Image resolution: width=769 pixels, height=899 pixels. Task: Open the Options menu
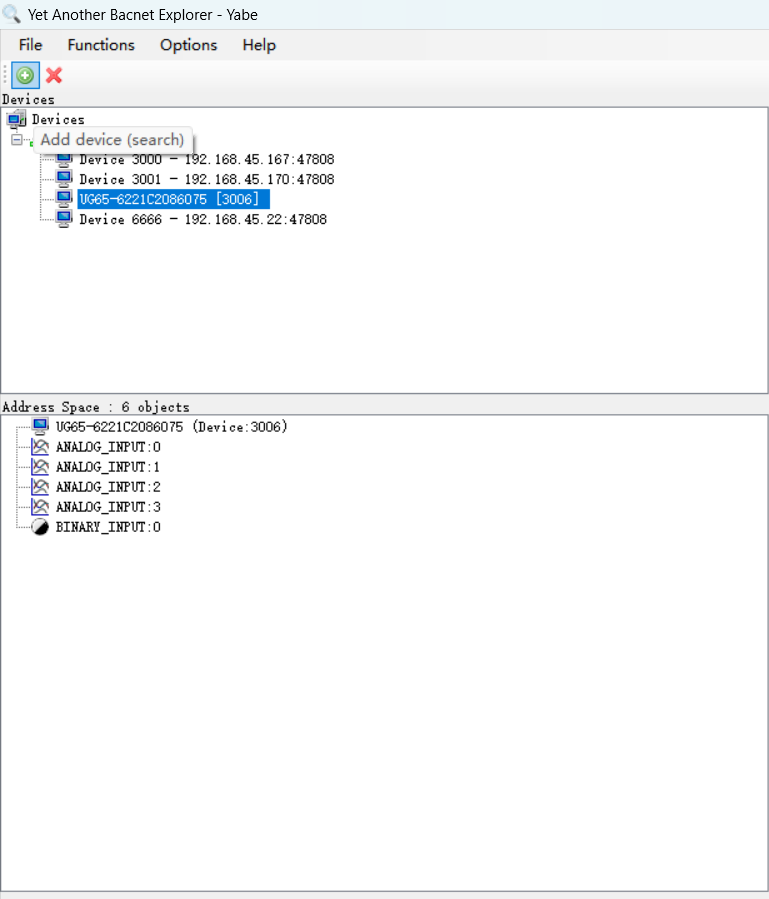coord(188,45)
